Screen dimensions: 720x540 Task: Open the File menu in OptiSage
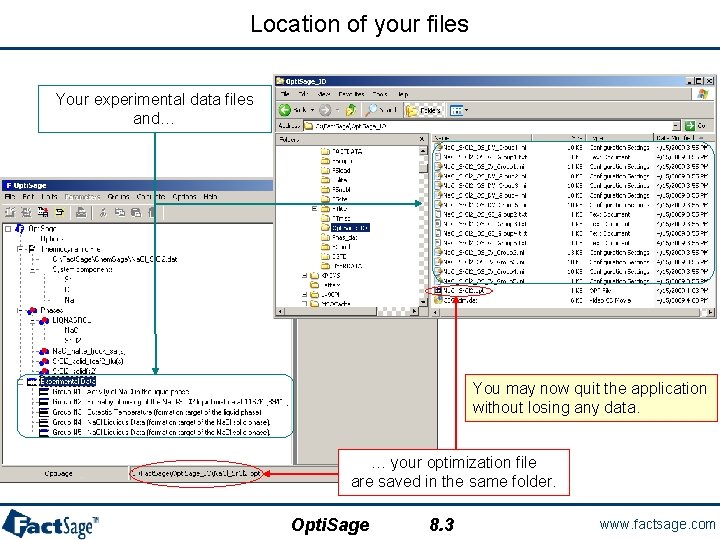pyautogui.click(x=10, y=197)
